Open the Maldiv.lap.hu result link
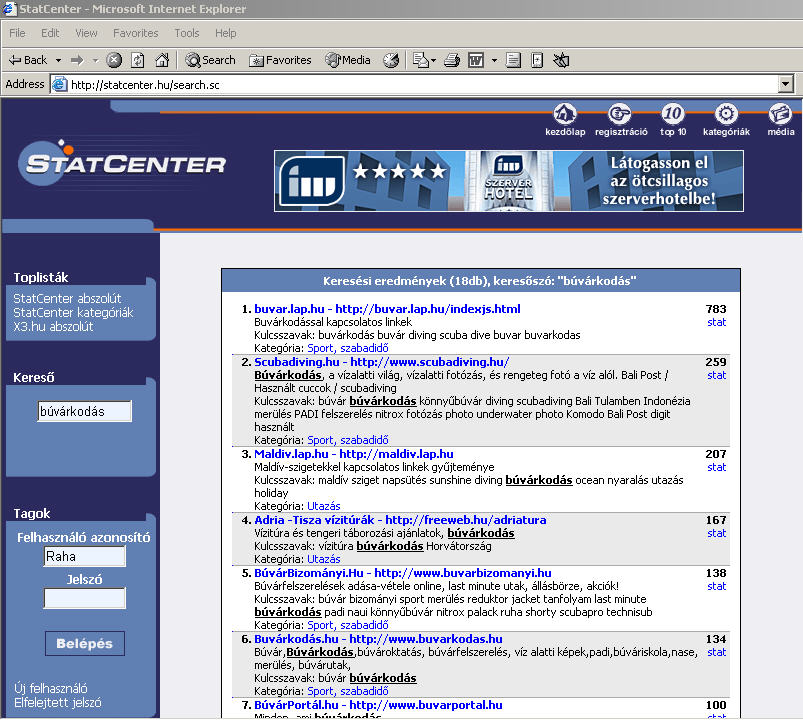 353,454
